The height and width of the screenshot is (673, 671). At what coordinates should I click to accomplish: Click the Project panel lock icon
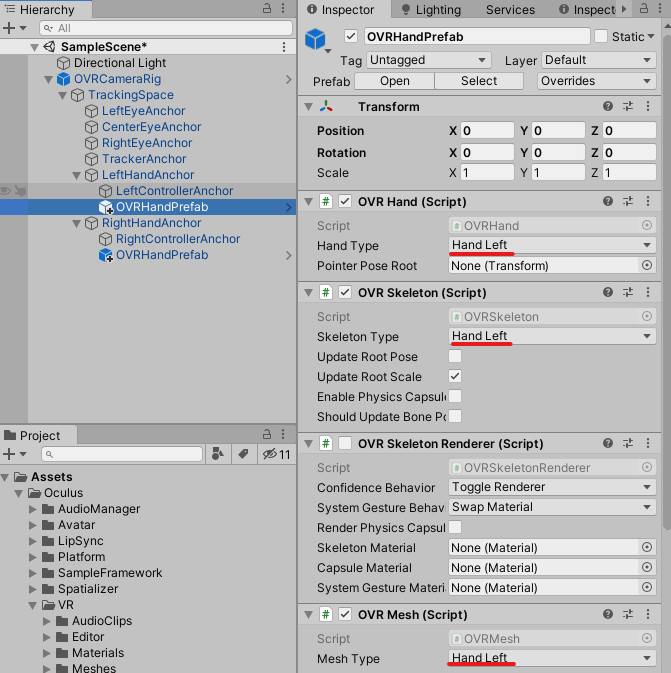267,434
